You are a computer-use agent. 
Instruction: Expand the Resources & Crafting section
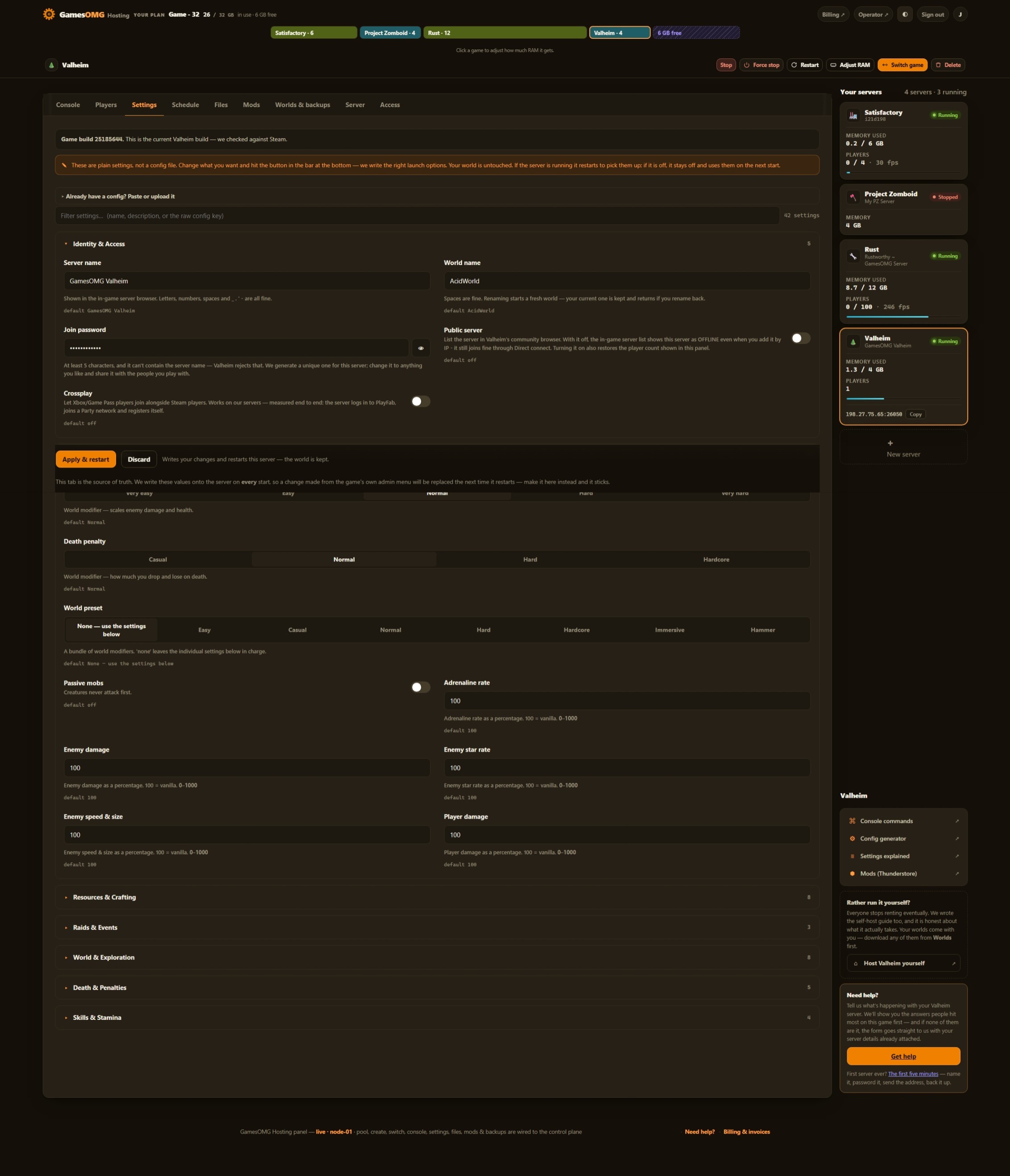pos(437,897)
